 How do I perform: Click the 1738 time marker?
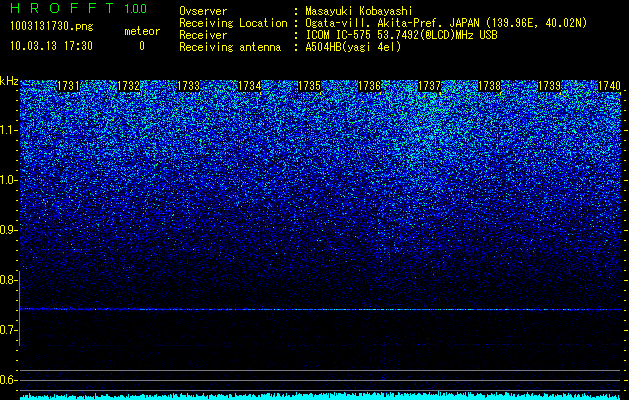click(489, 86)
